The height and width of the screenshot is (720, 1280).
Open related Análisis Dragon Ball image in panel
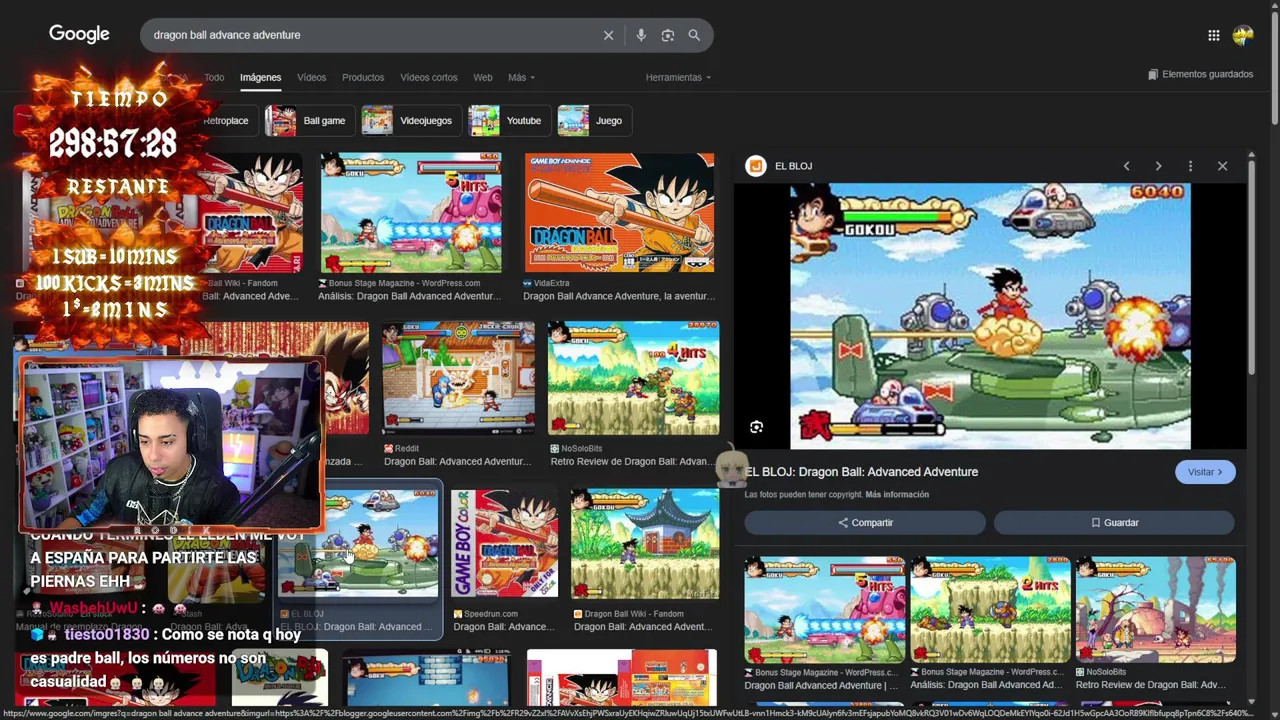990,610
